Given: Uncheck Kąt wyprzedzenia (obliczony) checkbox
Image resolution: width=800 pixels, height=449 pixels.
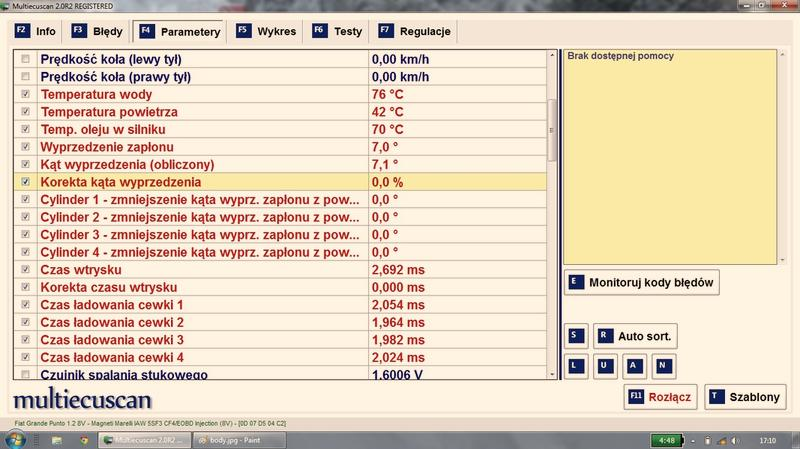Looking at the screenshot, I should pos(26,164).
